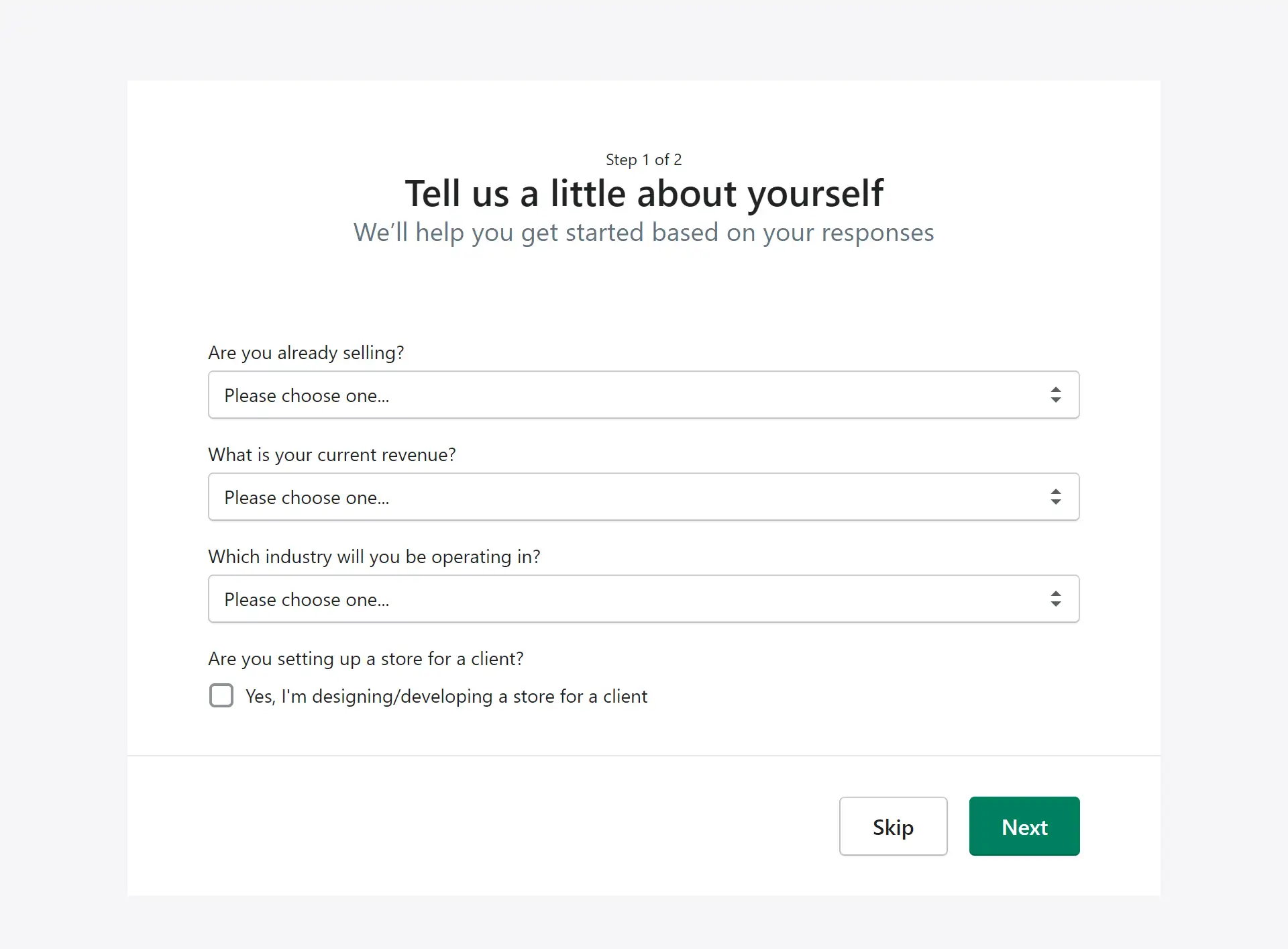Click 'Please choose one...' text under already selling
Image resolution: width=1288 pixels, height=949 pixels.
pyautogui.click(x=307, y=396)
